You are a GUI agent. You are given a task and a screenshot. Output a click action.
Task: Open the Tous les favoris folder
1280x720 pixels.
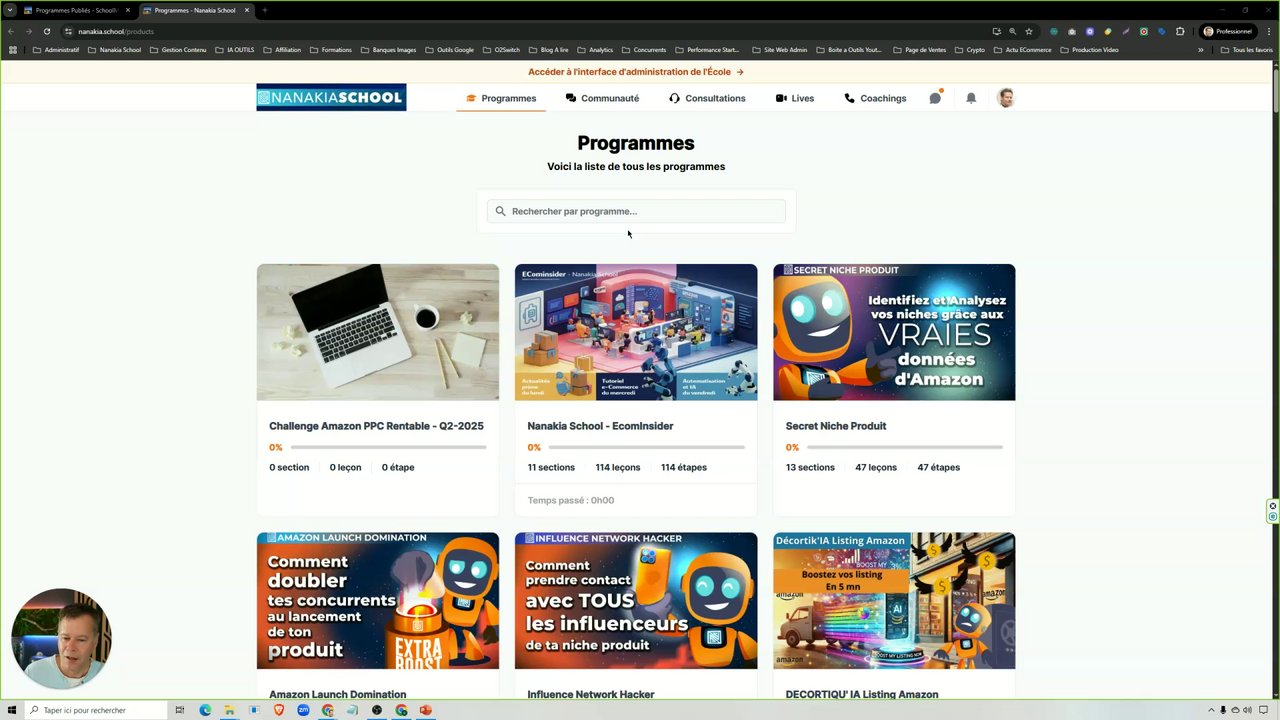(1246, 50)
